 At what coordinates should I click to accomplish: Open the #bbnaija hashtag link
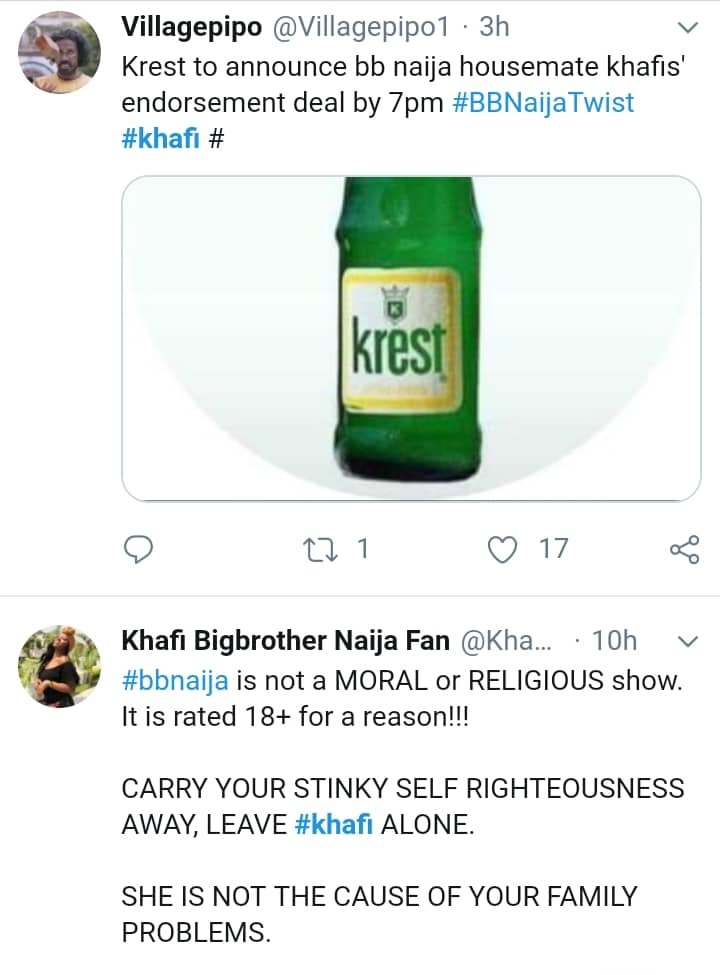[x=175, y=680]
